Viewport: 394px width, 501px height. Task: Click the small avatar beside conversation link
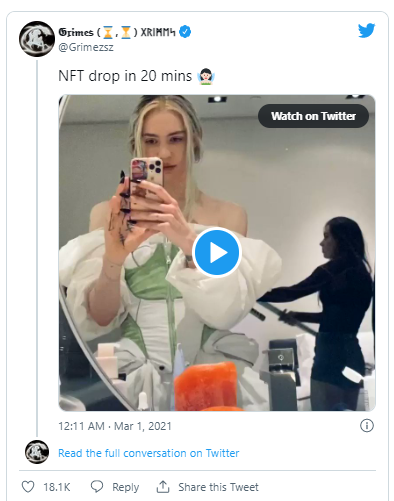(37, 452)
